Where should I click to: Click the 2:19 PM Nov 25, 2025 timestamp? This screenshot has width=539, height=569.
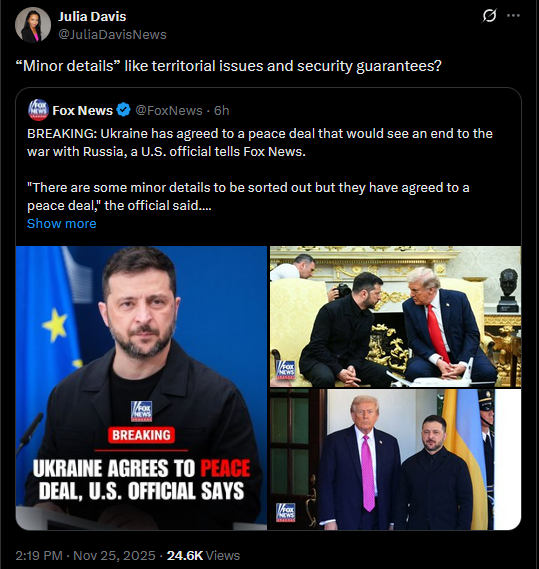tap(85, 555)
